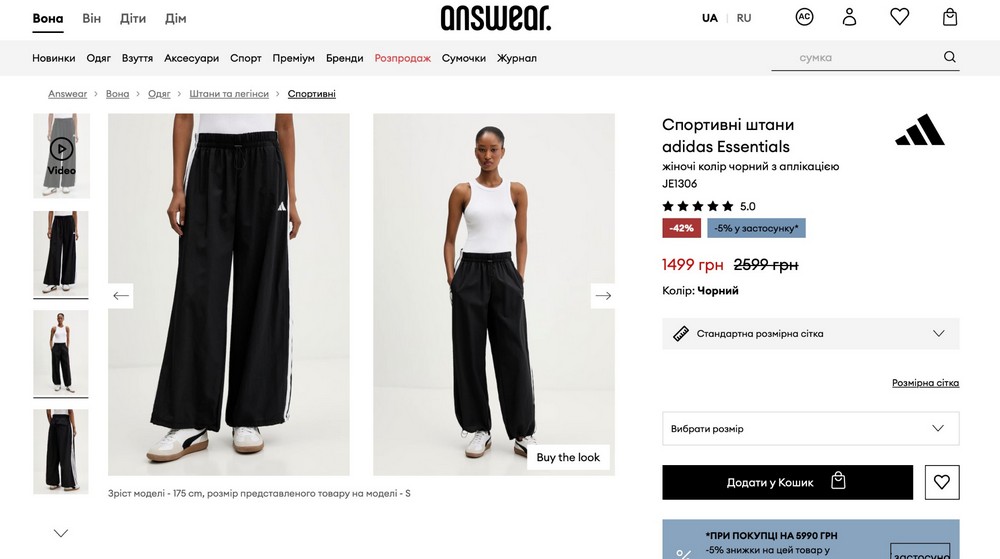The image size is (1000, 559).
Task: Show previous product image with left arrow
Action: coord(121,296)
